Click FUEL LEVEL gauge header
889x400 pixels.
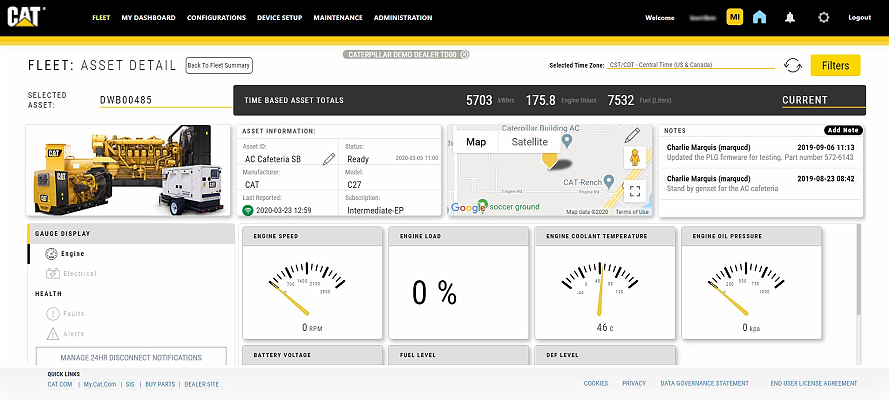459,355
